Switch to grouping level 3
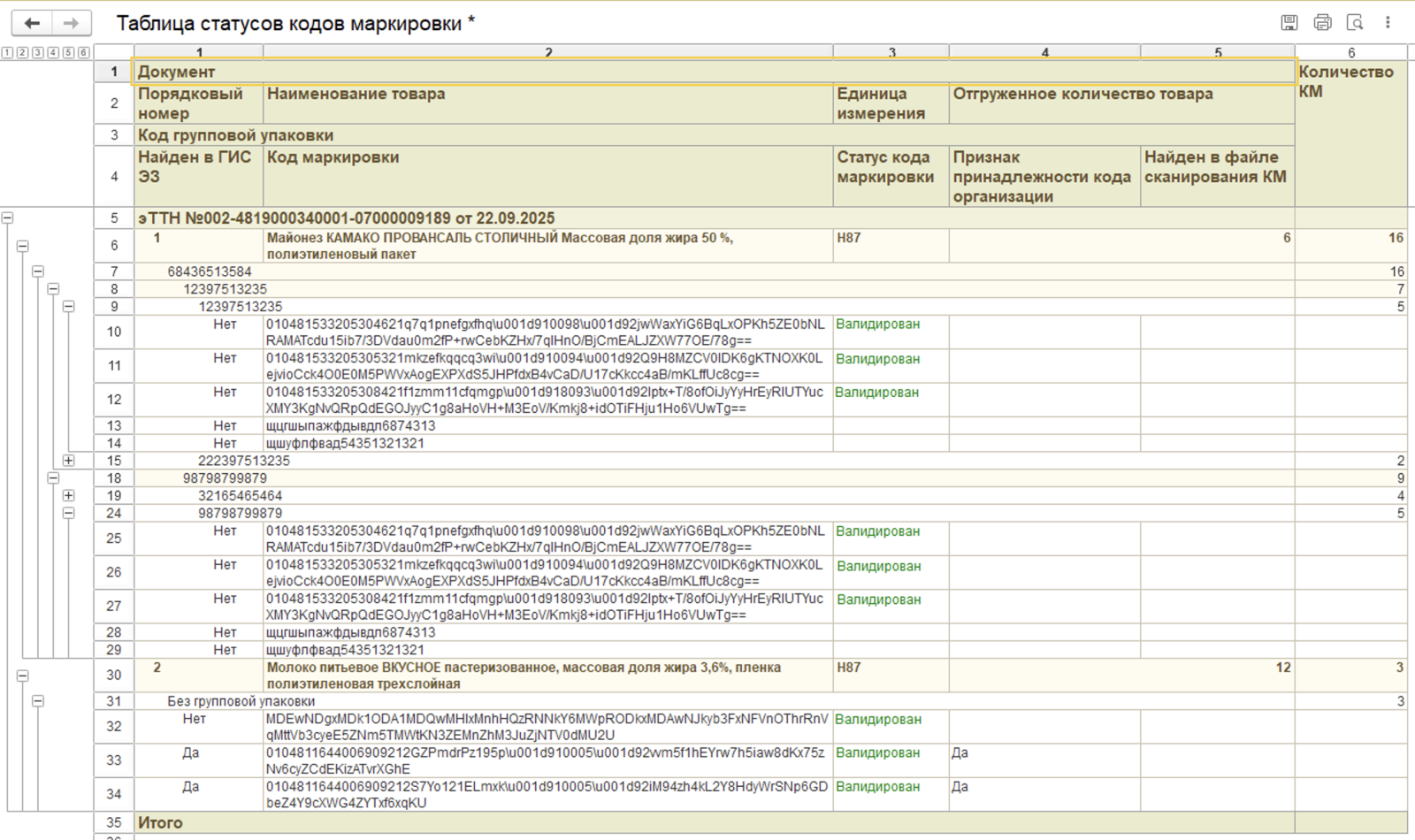 38,53
